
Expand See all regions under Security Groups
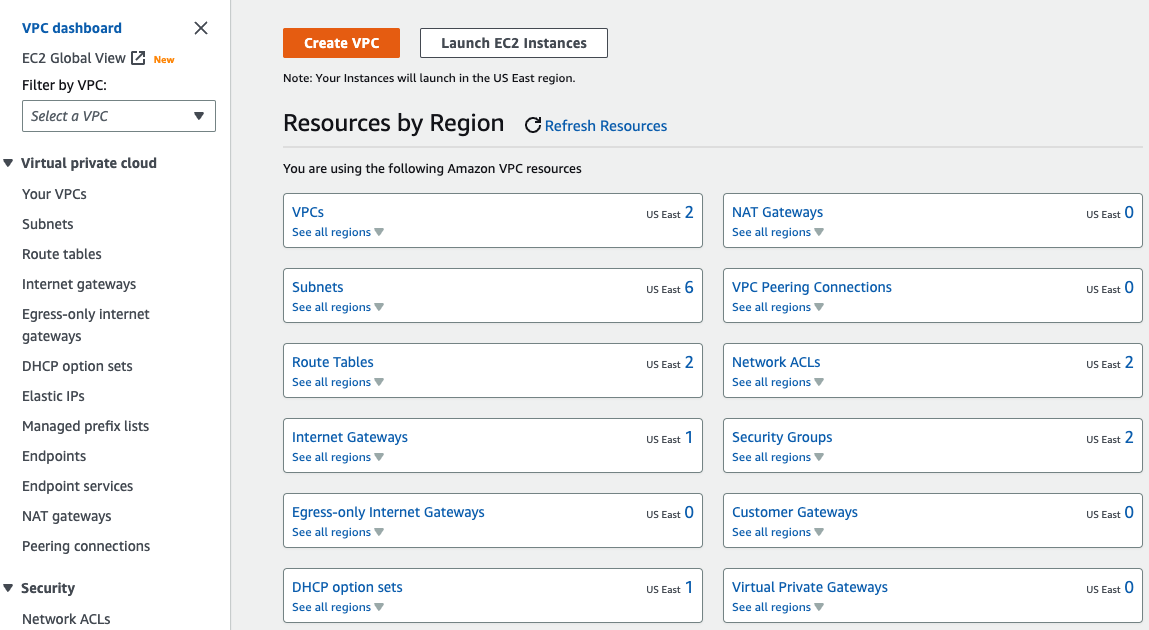777,457
